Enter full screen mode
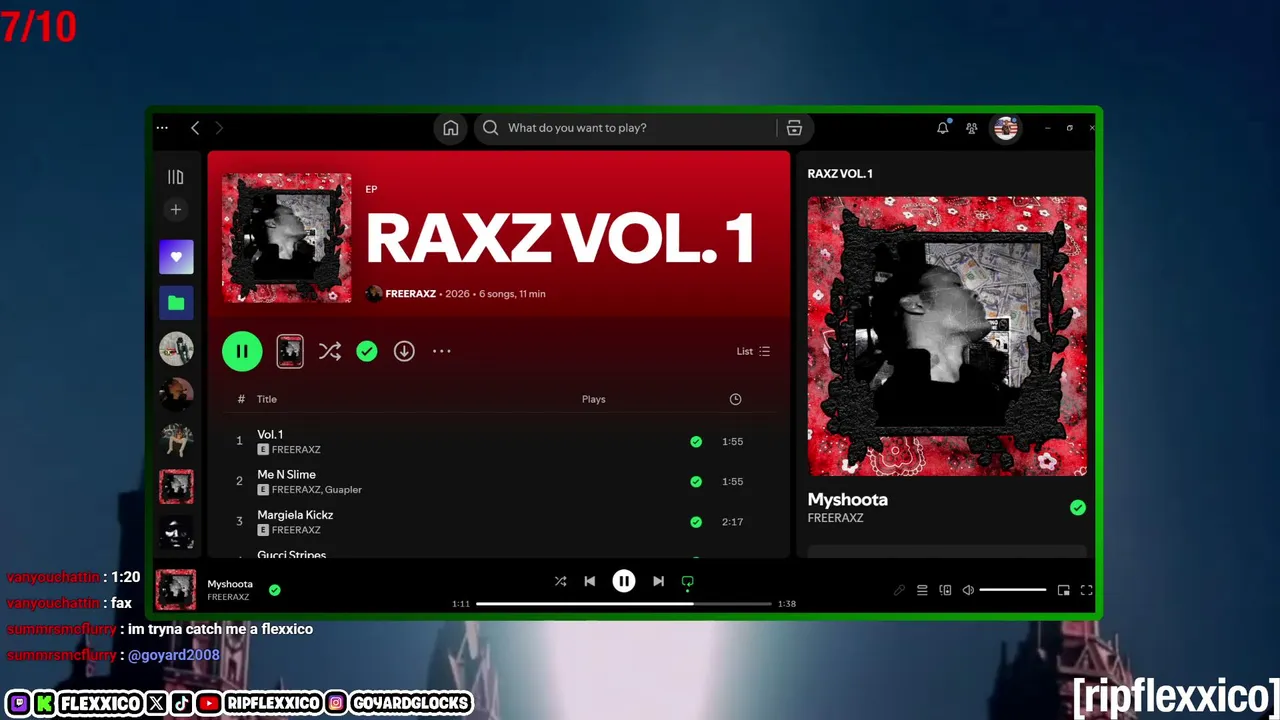 click(1086, 590)
